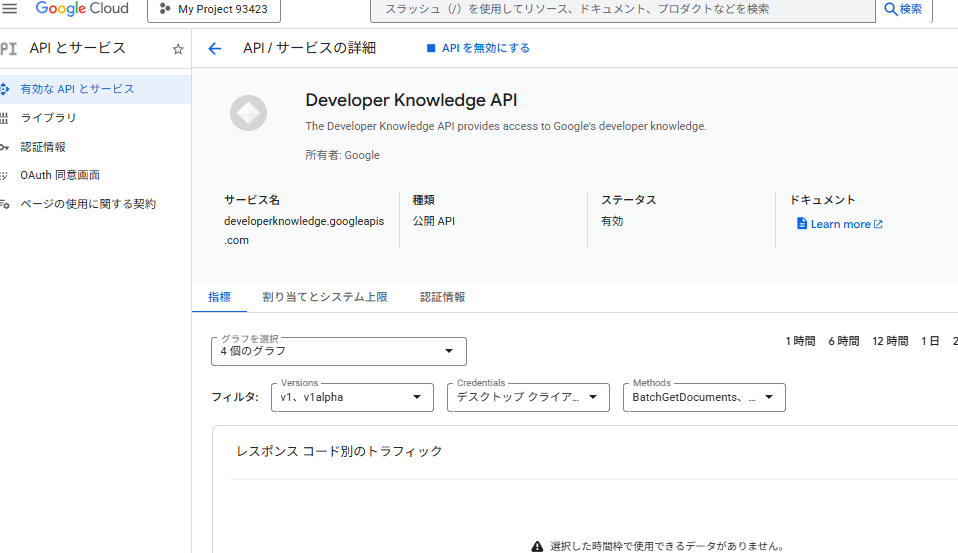Screen dimensions: 958x553
Task: Select the 1 時間 time range
Action: tap(800, 341)
